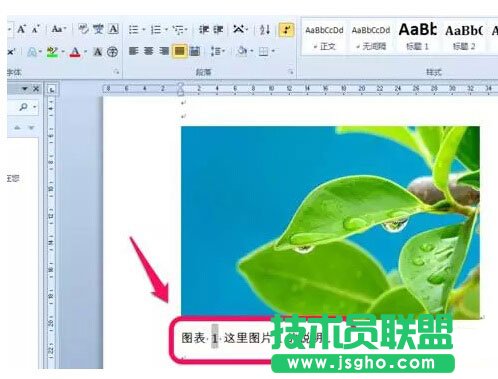Click the Decrease Indent icon
This screenshot has height=379, width=498.
pos(204,29)
